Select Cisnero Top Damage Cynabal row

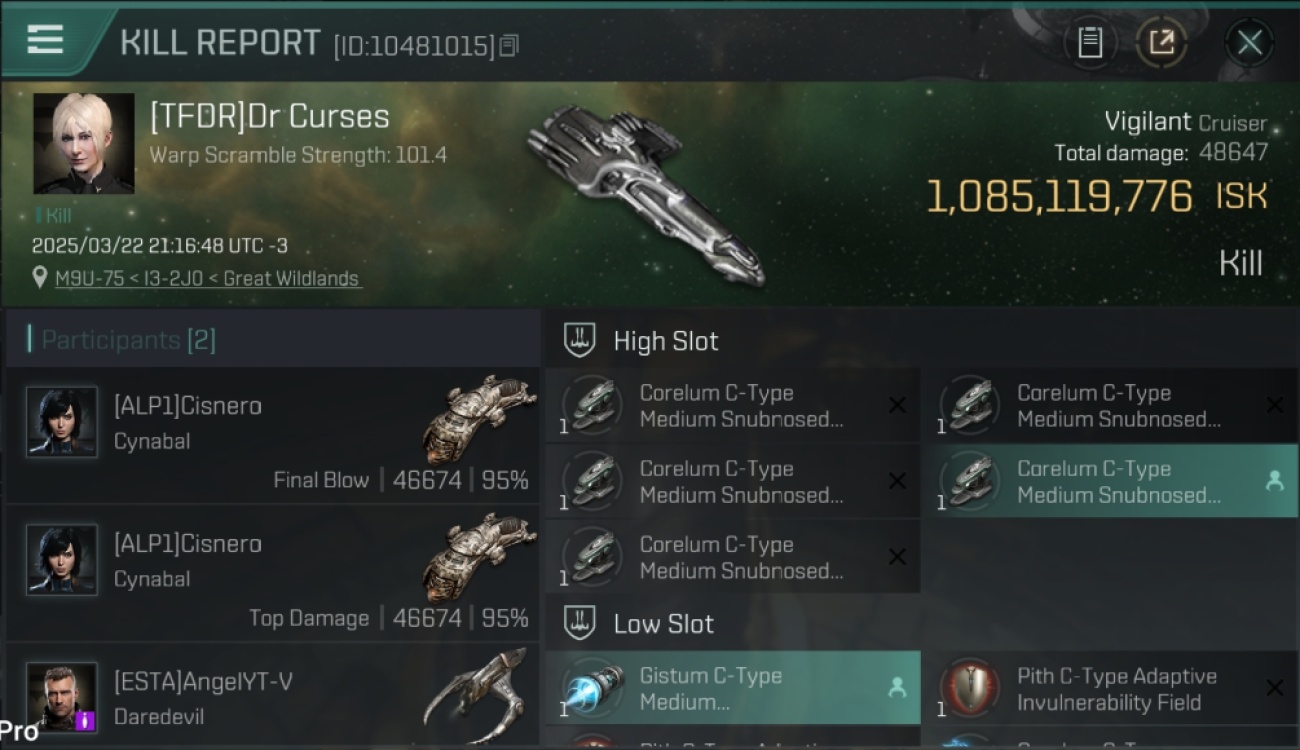[272, 573]
